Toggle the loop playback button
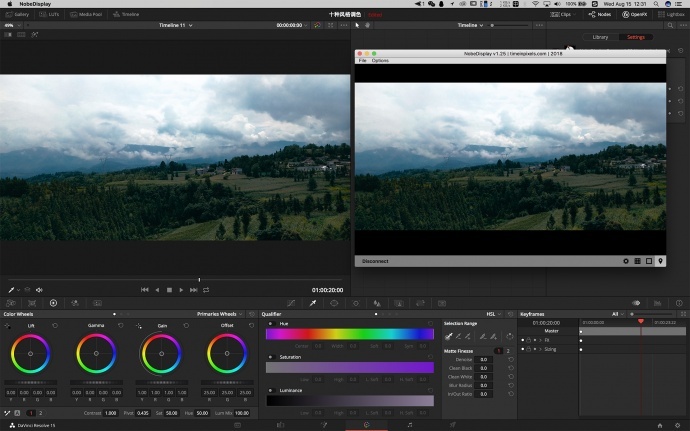This screenshot has width=690, height=431. pyautogui.click(x=206, y=290)
